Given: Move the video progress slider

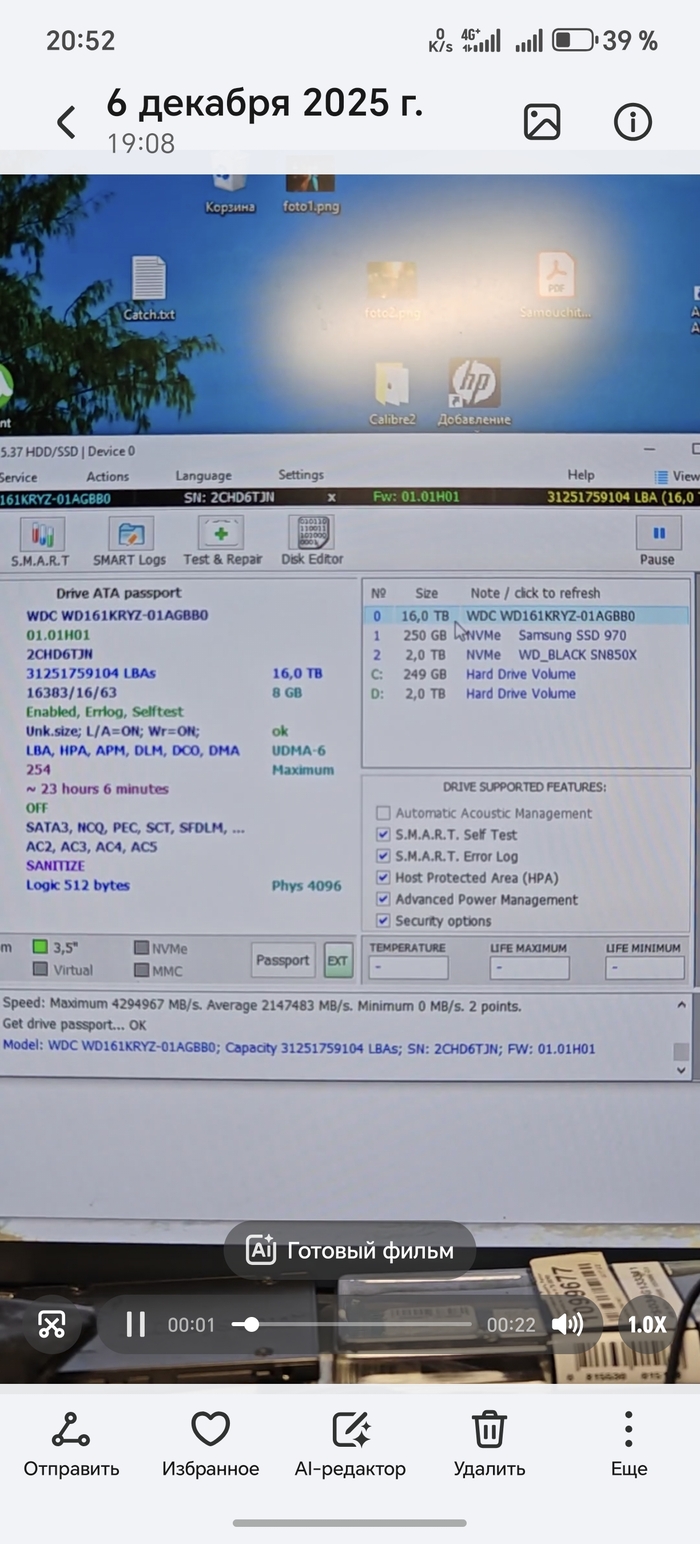Looking at the screenshot, I should 252,1324.
